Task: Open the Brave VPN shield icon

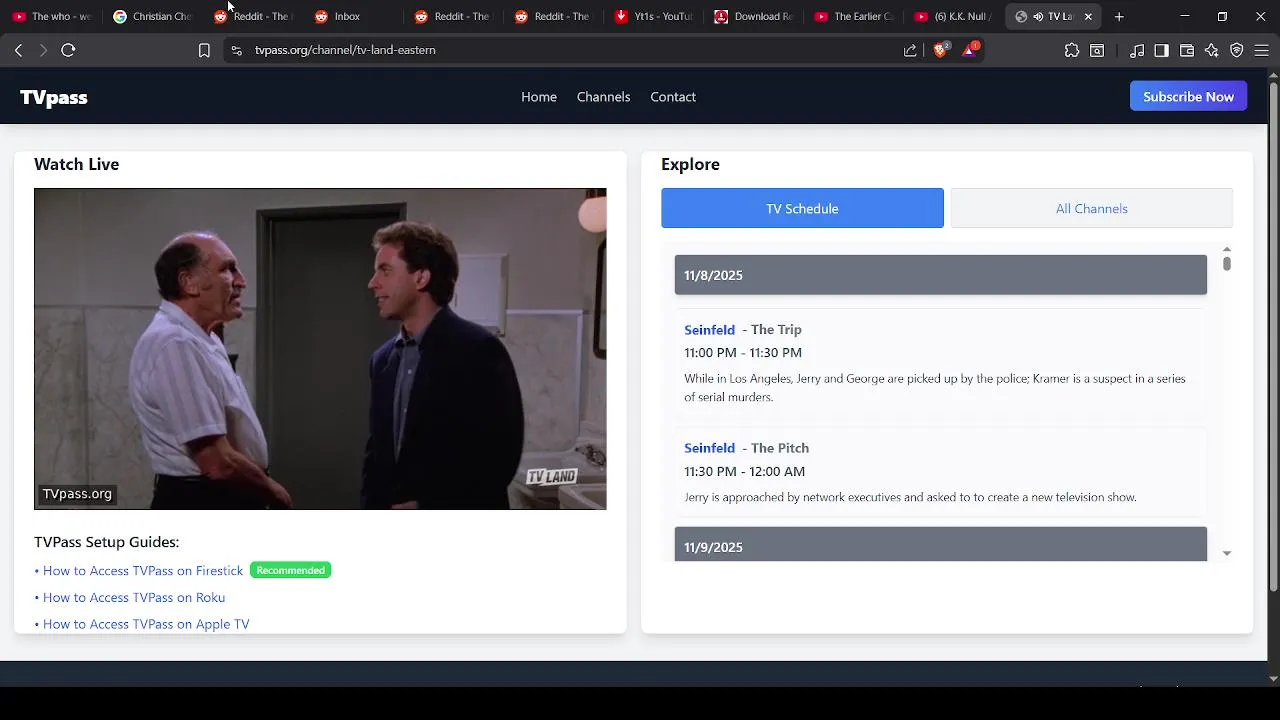Action: (1237, 50)
